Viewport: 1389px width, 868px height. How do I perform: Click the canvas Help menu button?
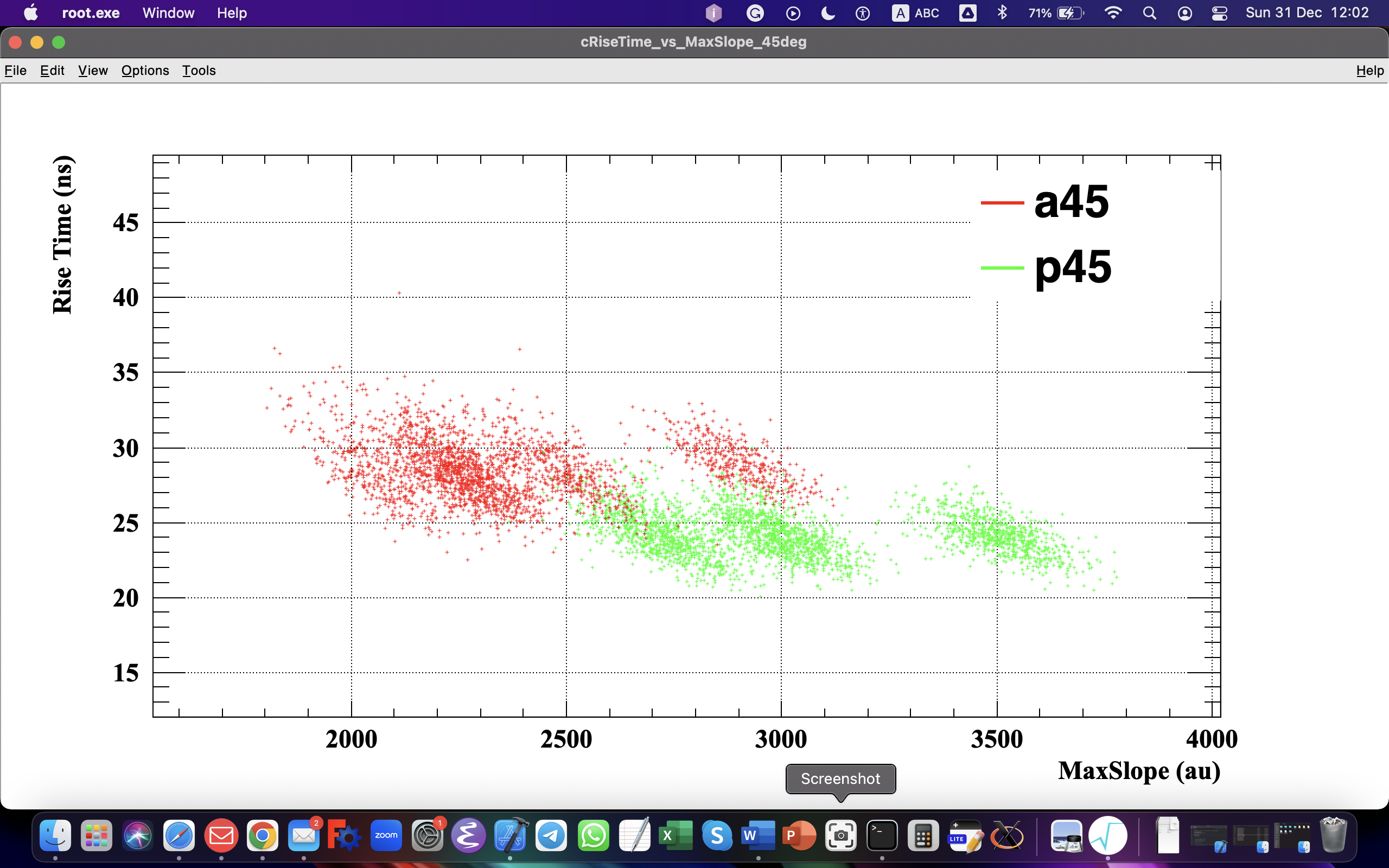click(1369, 71)
